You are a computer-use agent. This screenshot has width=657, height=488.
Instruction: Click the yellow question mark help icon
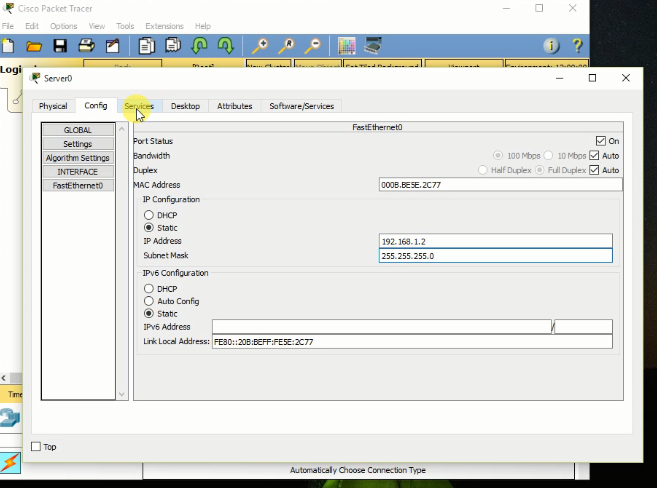coord(577,45)
